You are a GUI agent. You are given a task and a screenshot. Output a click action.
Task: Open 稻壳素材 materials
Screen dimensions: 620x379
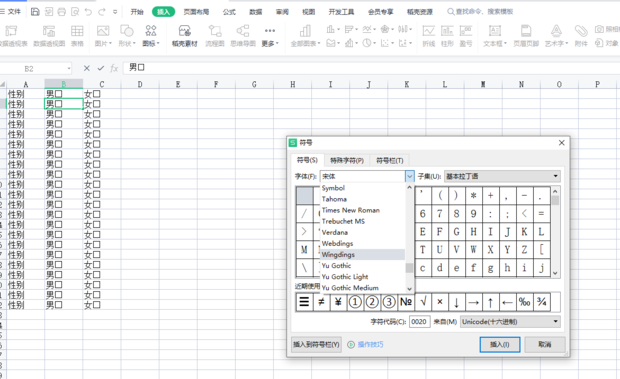coord(185,36)
